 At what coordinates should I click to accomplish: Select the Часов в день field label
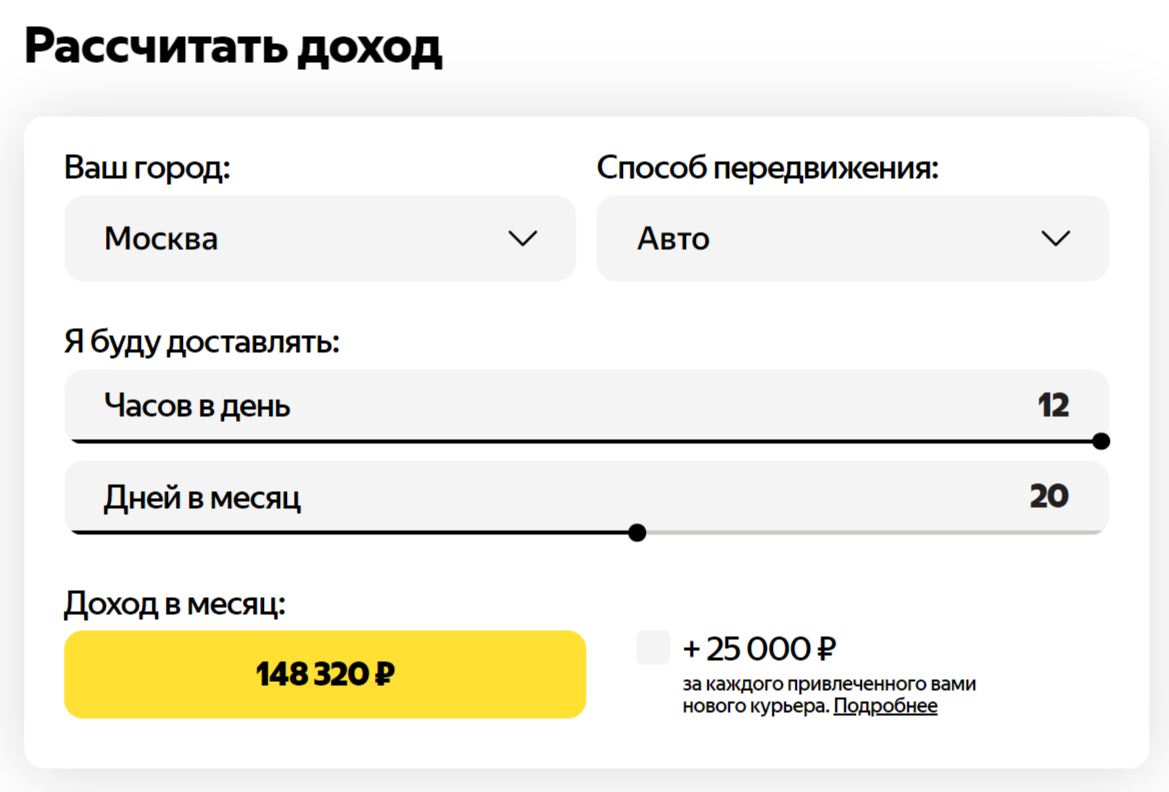(197, 406)
